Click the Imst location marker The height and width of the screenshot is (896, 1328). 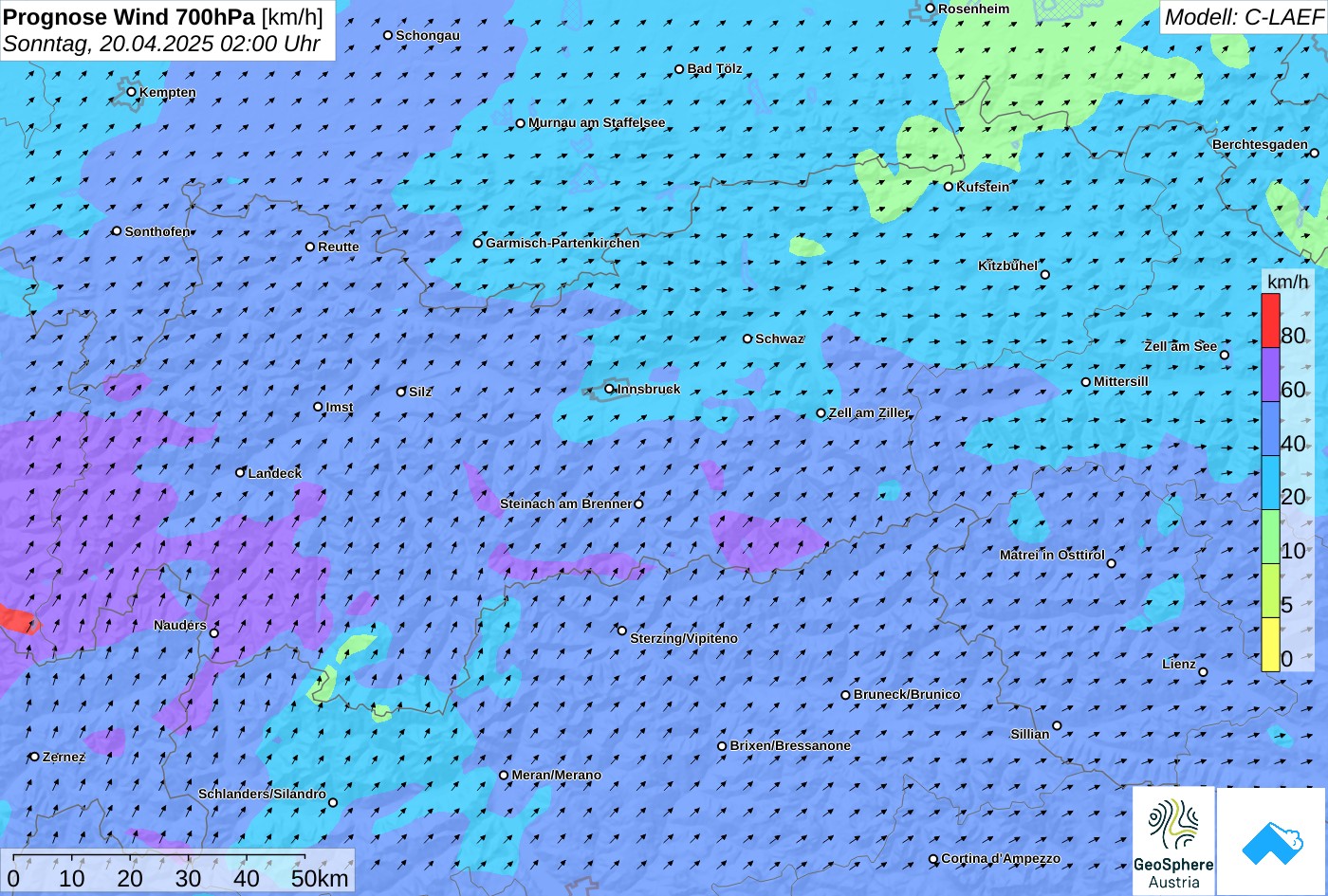(x=318, y=407)
